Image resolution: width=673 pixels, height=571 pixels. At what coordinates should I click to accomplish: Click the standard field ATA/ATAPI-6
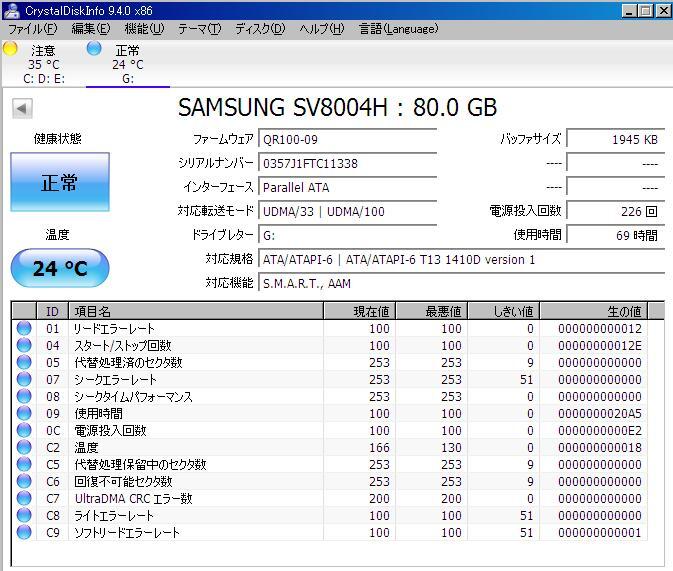(x=461, y=260)
